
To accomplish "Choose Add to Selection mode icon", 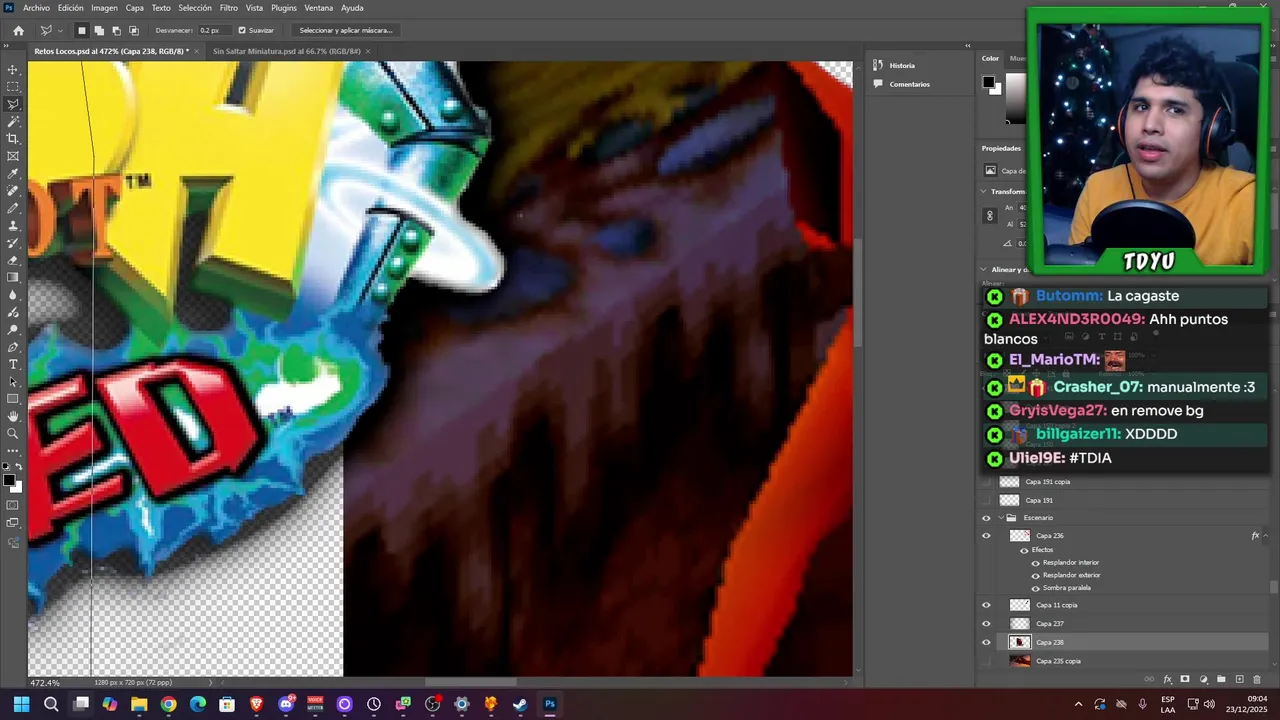I will pos(99,30).
